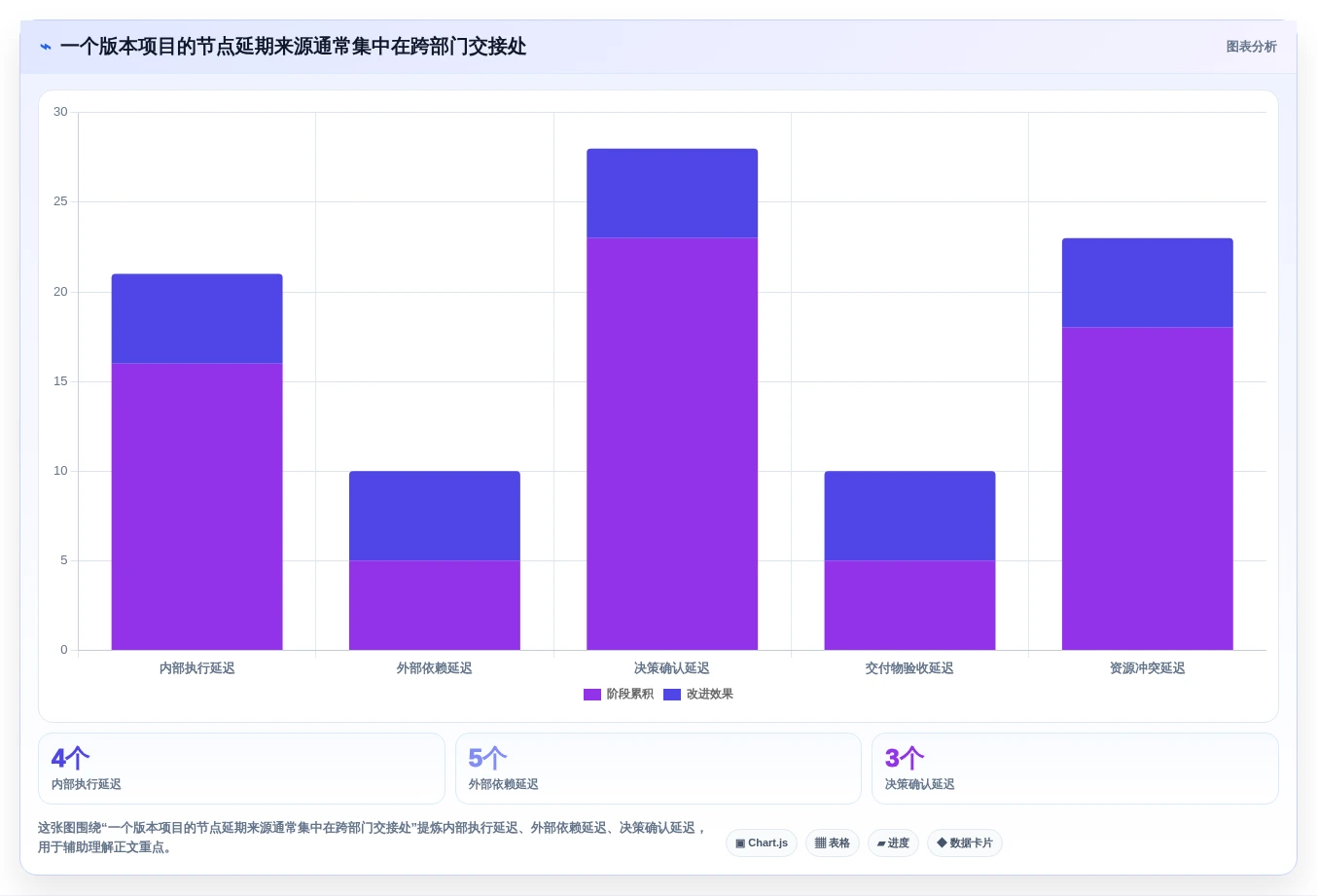
Task: Select the 4个 内部执行延迟 stat card
Action: [241, 769]
